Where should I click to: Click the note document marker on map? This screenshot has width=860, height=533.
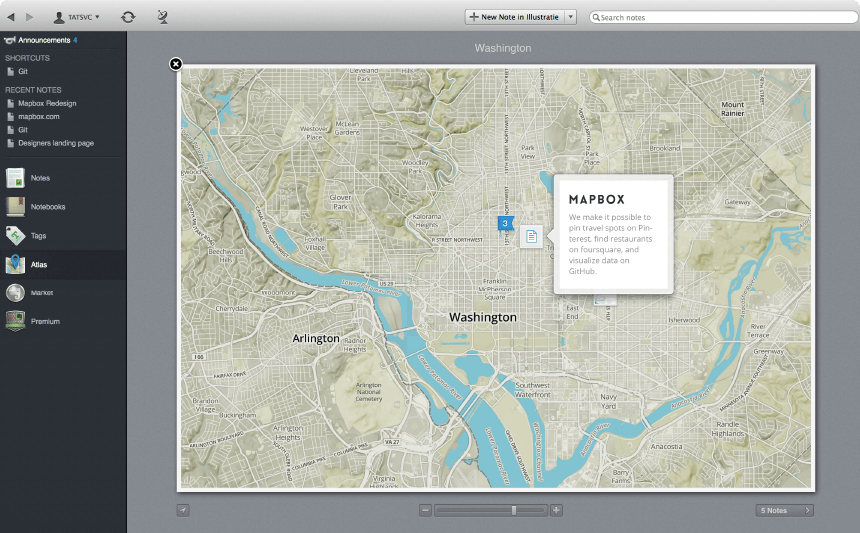pos(531,236)
